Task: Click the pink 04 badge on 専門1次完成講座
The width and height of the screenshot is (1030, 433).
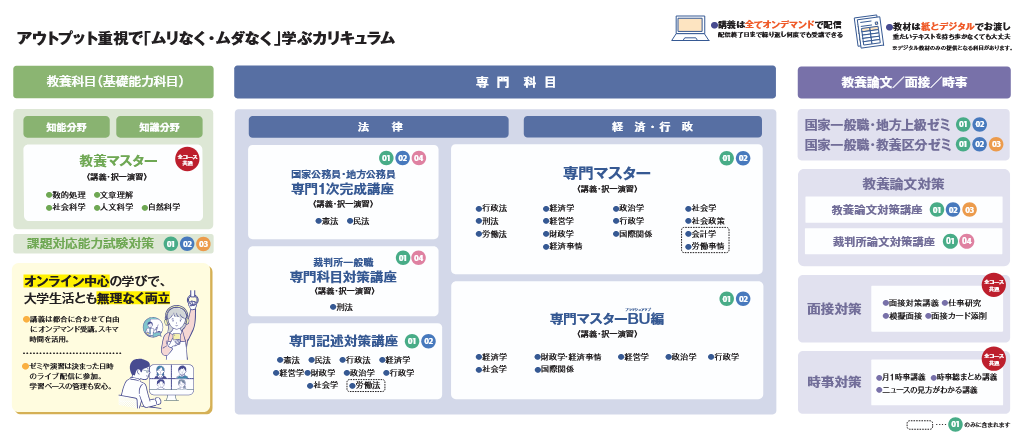Action: pyautogui.click(x=419, y=158)
